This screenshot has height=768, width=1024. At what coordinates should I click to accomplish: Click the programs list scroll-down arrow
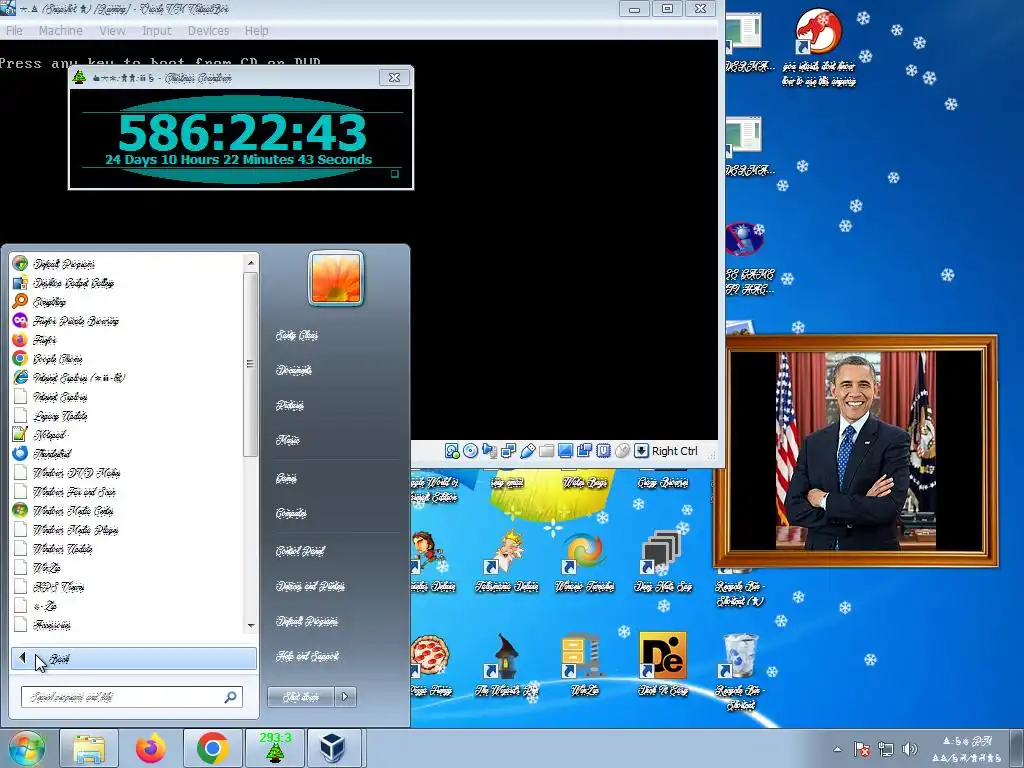click(251, 626)
